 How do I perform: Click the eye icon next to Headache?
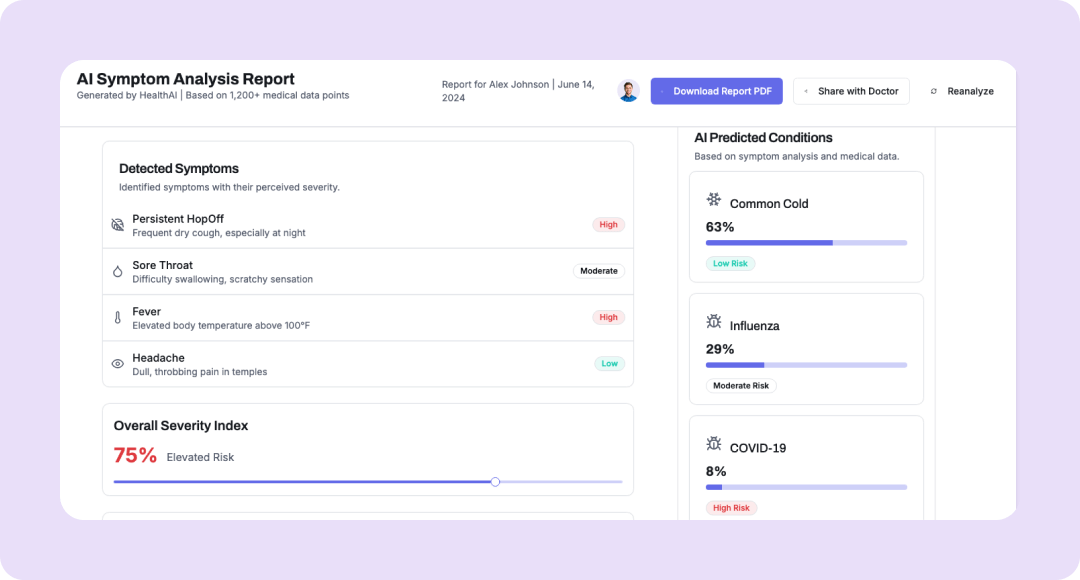coord(117,364)
